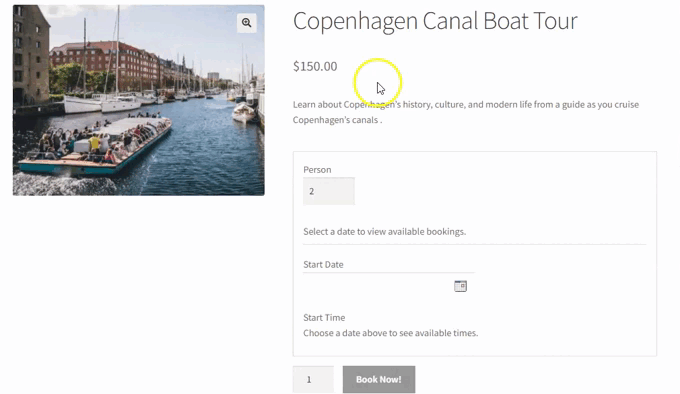
Task: Open the Start Date calendar picker icon
Action: click(x=460, y=286)
